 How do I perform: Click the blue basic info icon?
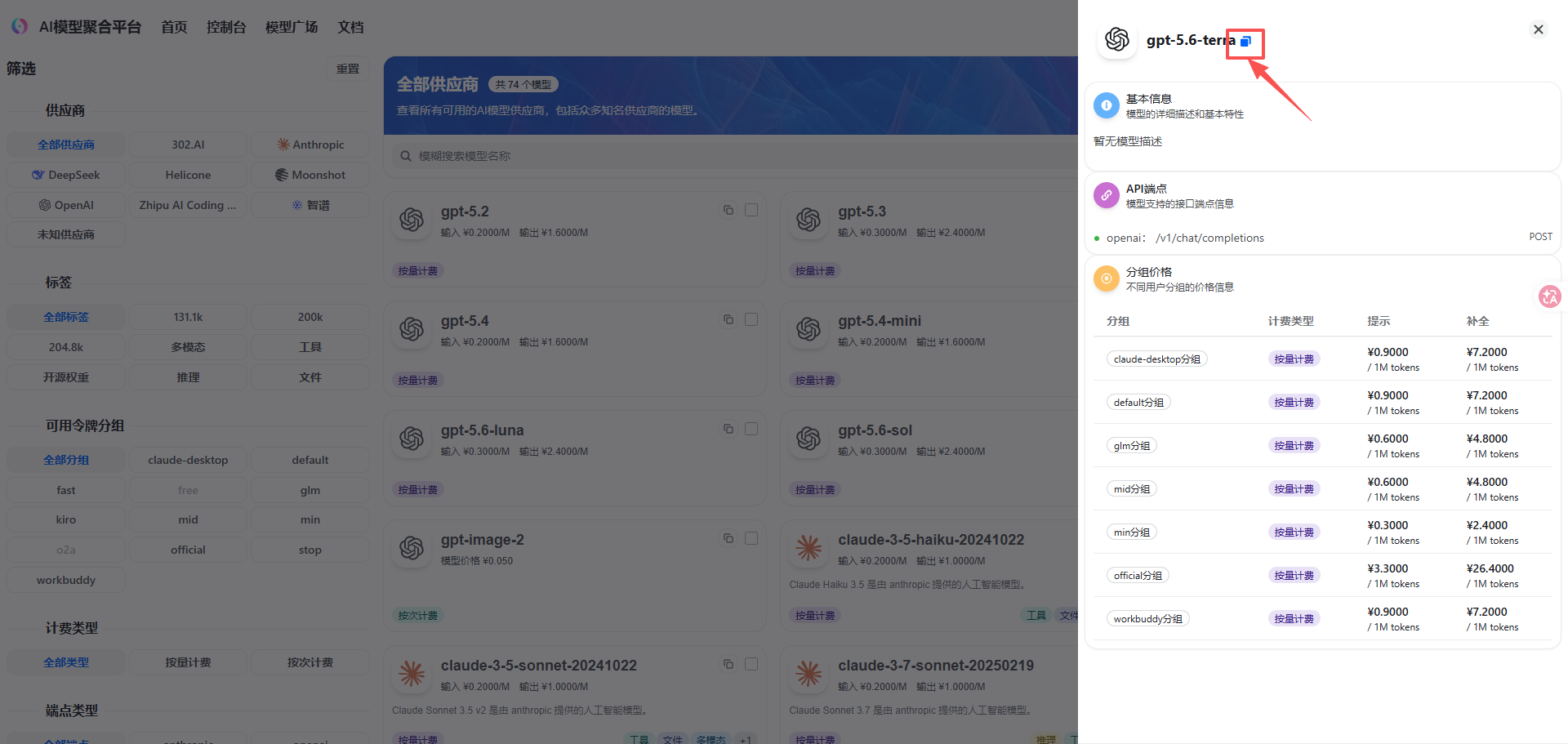(1107, 105)
